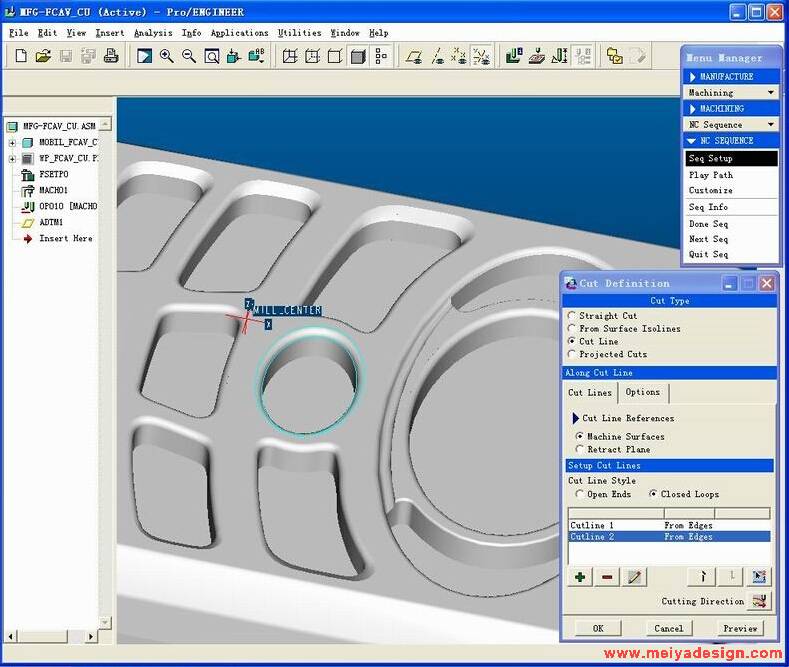Expand the MOBIL_FCAV_C tree node
789x667 pixels.
12,143
